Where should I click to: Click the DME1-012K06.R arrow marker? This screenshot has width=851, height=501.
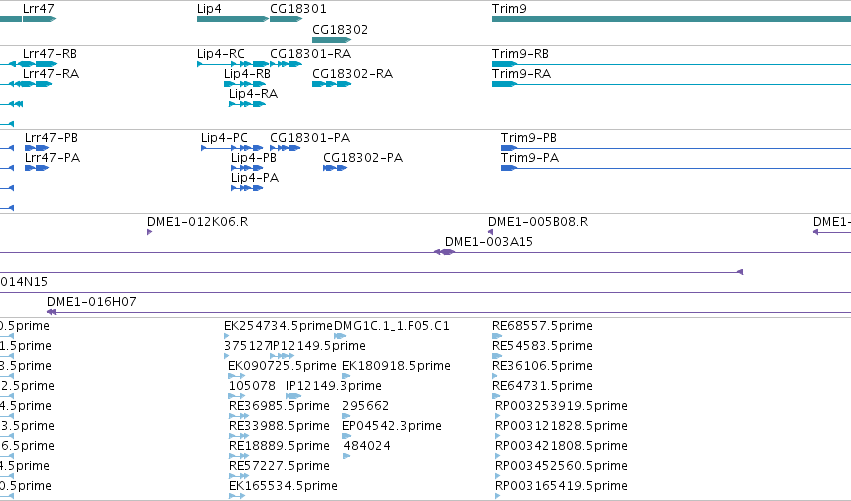coord(149,232)
